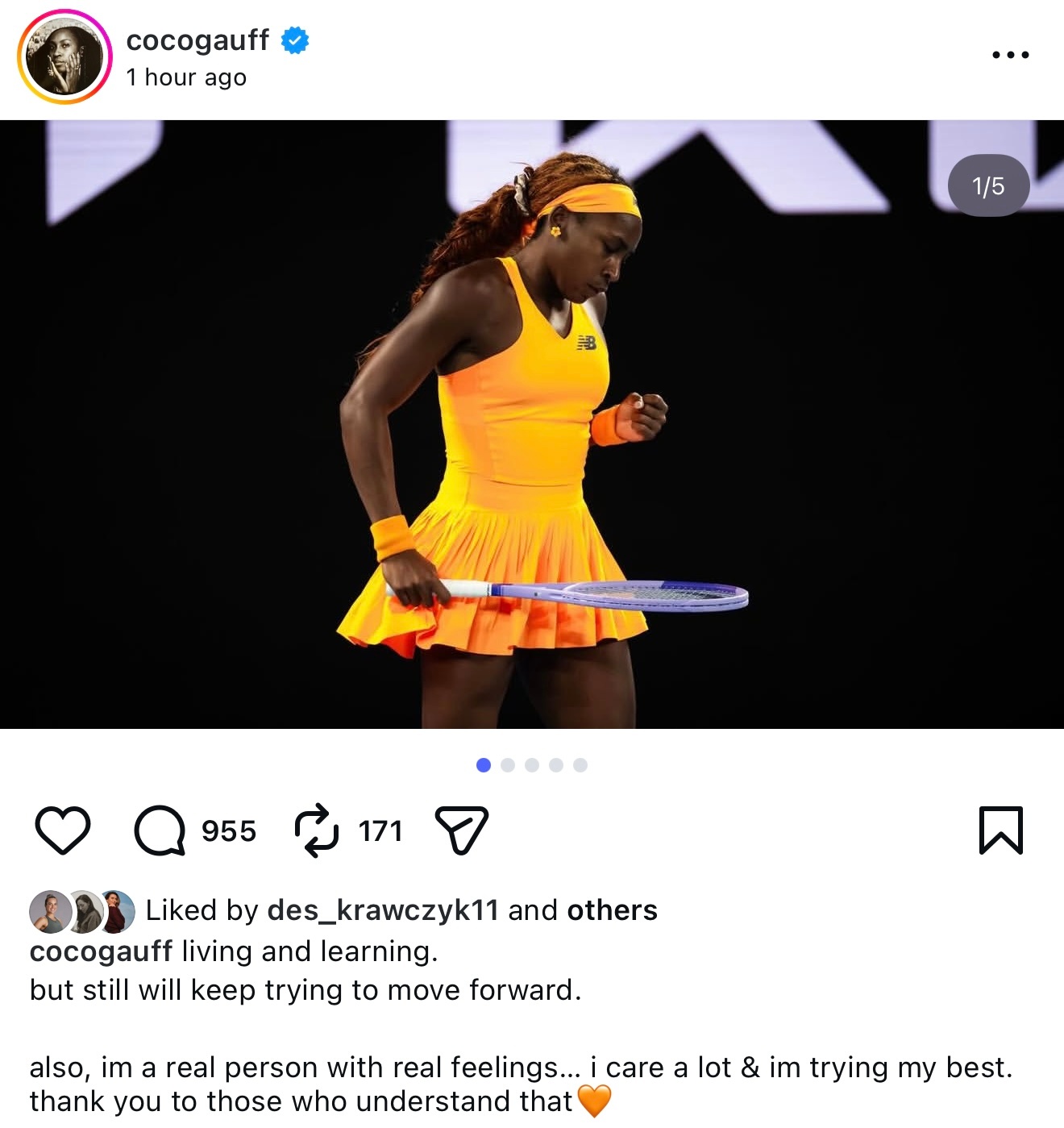This screenshot has height=1128, width=1064.
Task: Open cocogauff's profile picture story ring
Action: coord(64,56)
